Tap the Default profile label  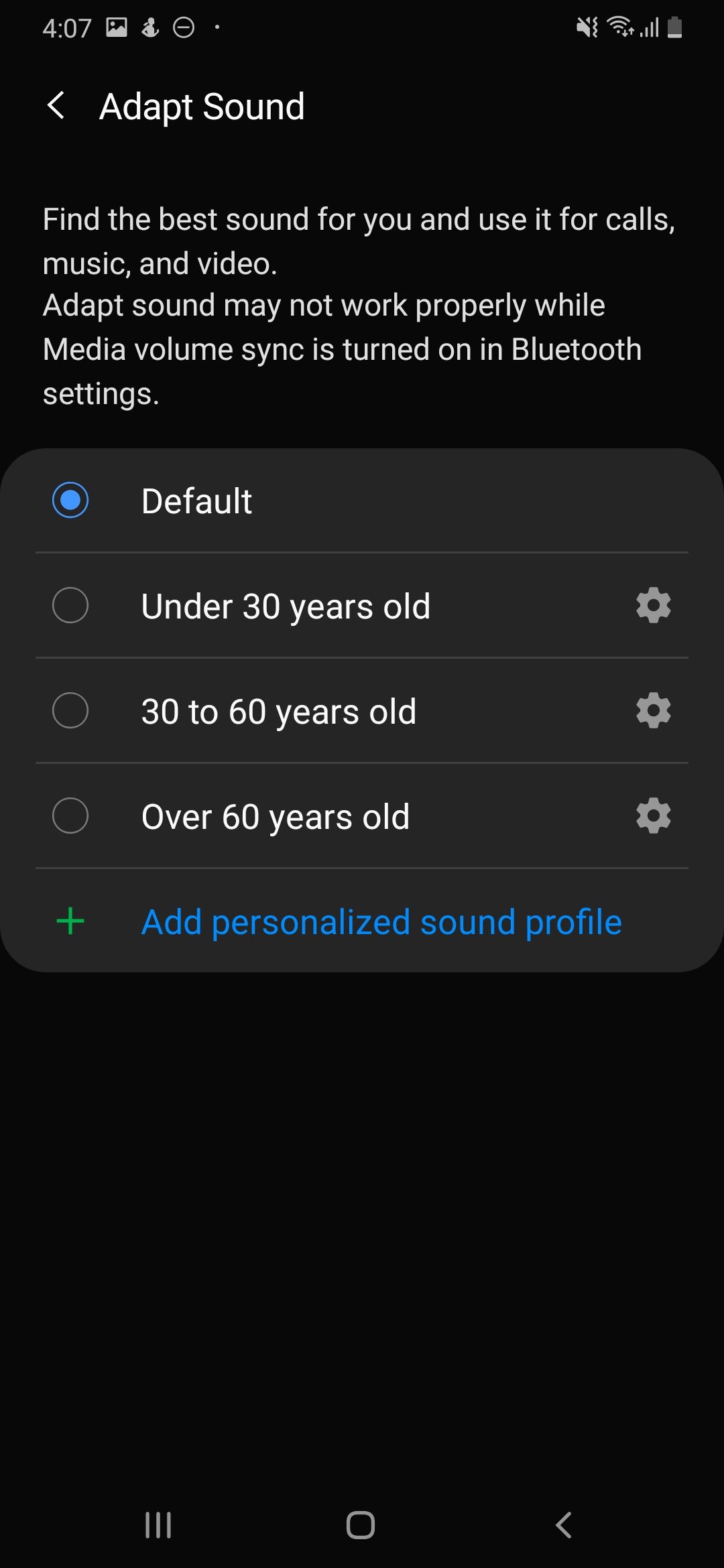click(x=196, y=501)
